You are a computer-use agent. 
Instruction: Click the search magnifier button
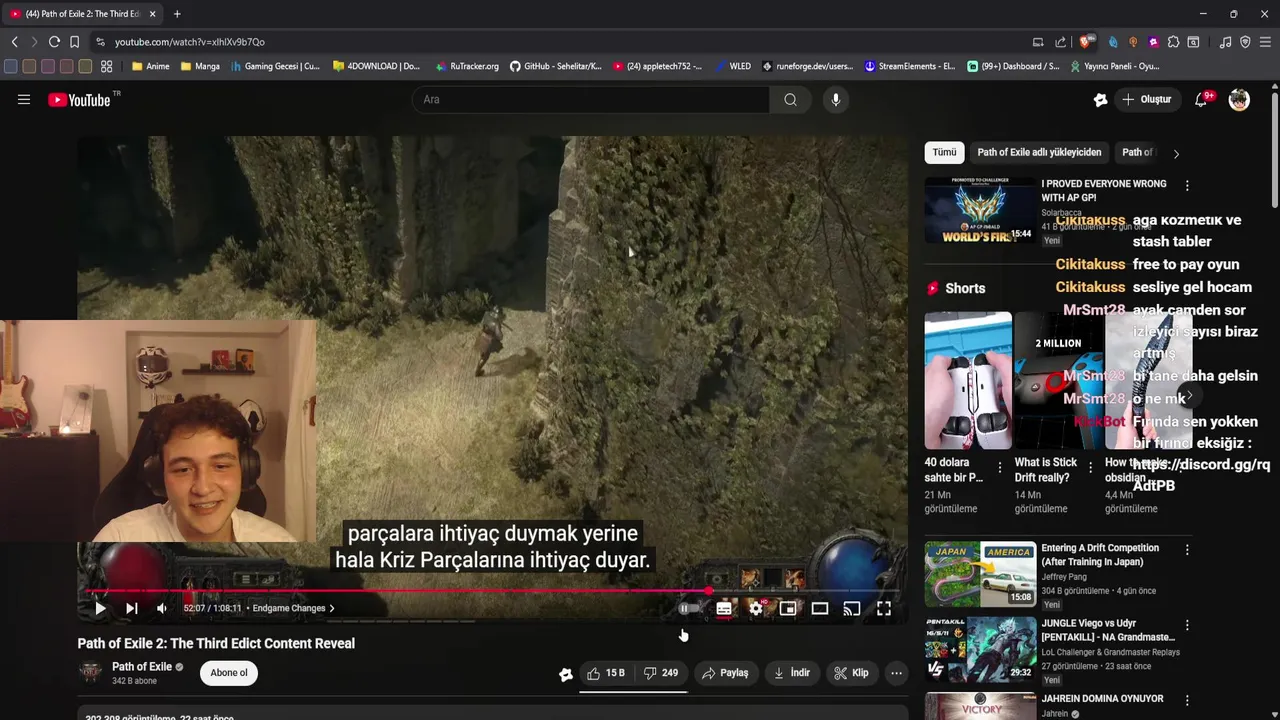point(791,99)
